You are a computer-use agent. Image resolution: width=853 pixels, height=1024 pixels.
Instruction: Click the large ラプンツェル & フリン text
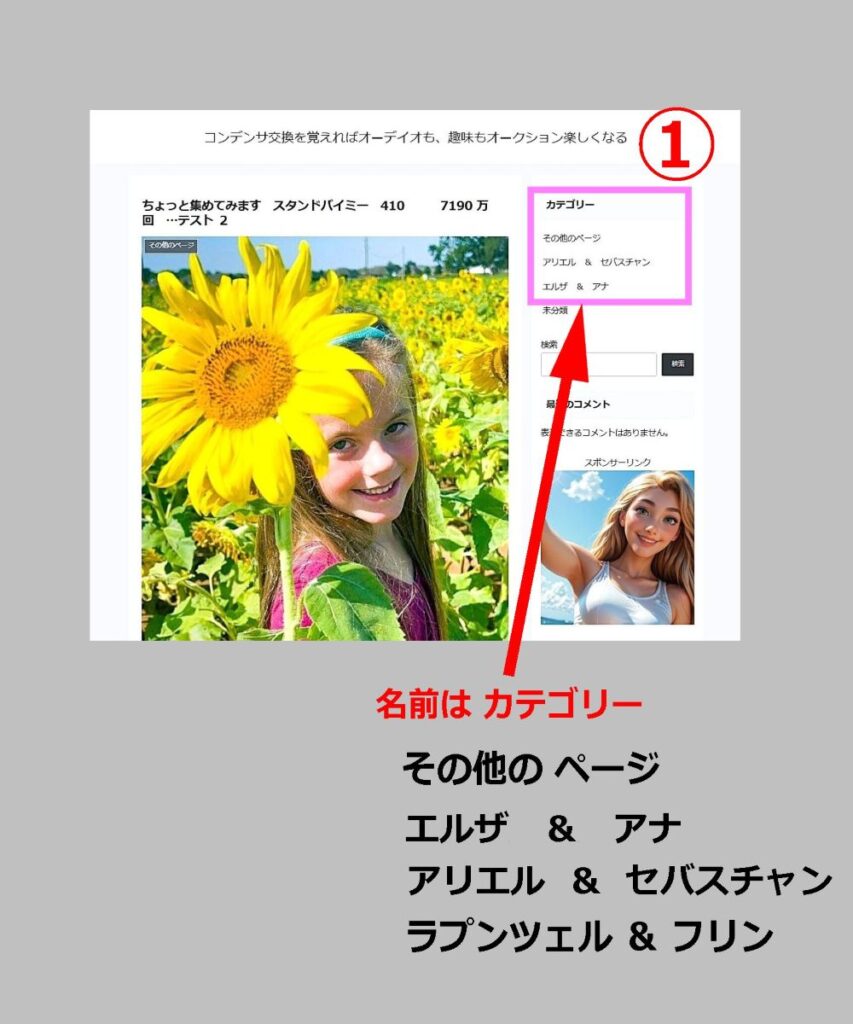click(589, 937)
